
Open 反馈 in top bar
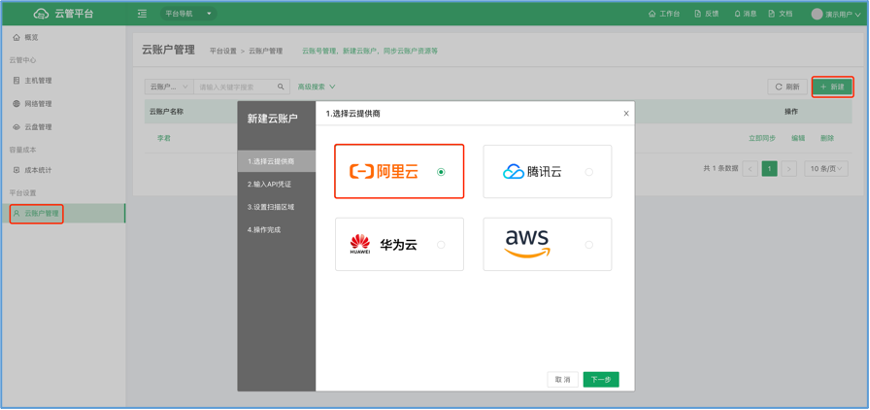[707, 14]
